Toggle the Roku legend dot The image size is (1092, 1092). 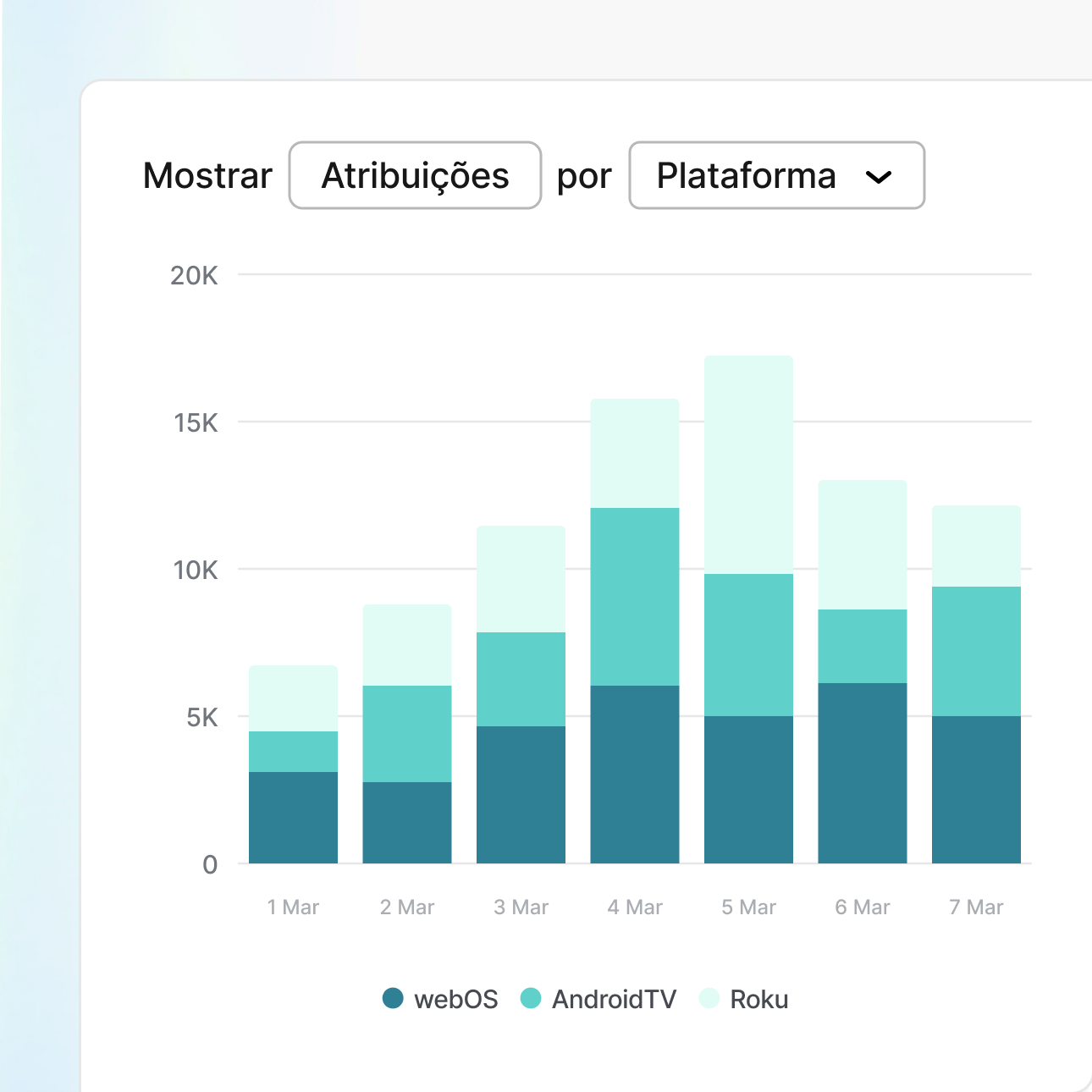point(709,998)
